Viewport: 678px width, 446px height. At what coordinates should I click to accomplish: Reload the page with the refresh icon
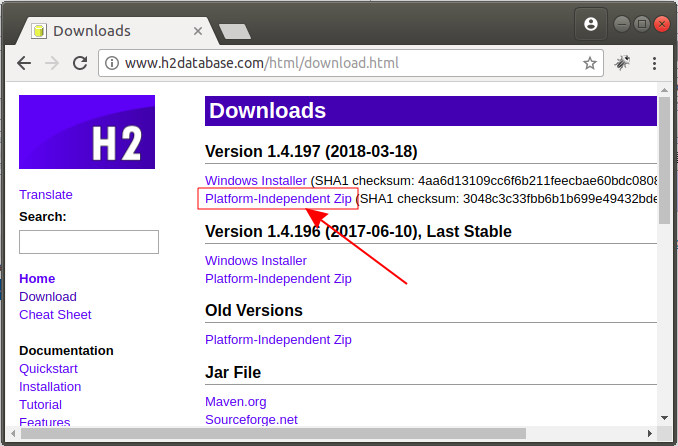pyautogui.click(x=80, y=63)
